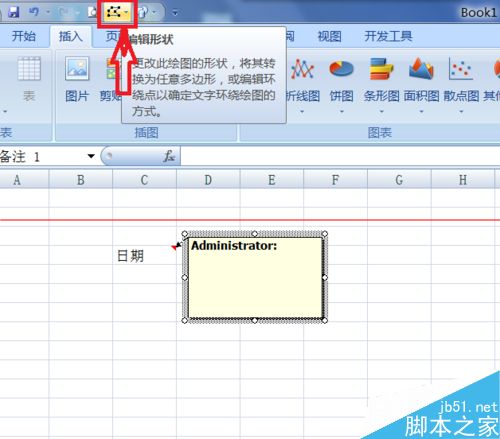Open the 开发工具 ribbon tab
The image size is (500, 439).
388,36
